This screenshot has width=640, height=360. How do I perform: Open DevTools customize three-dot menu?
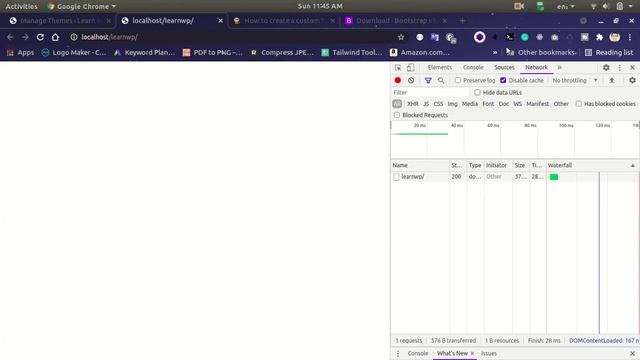point(620,67)
